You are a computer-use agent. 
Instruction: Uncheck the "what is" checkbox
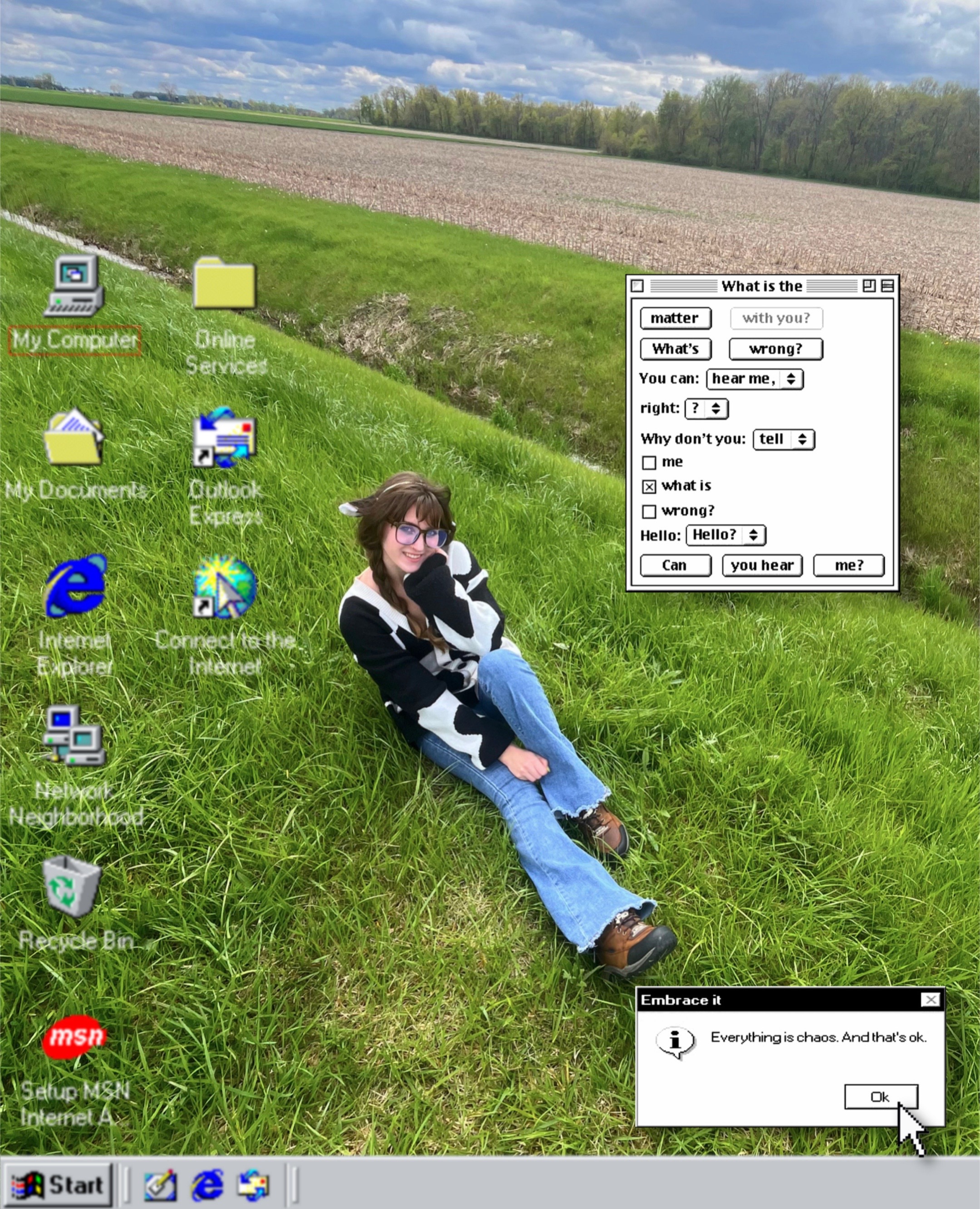[649, 486]
